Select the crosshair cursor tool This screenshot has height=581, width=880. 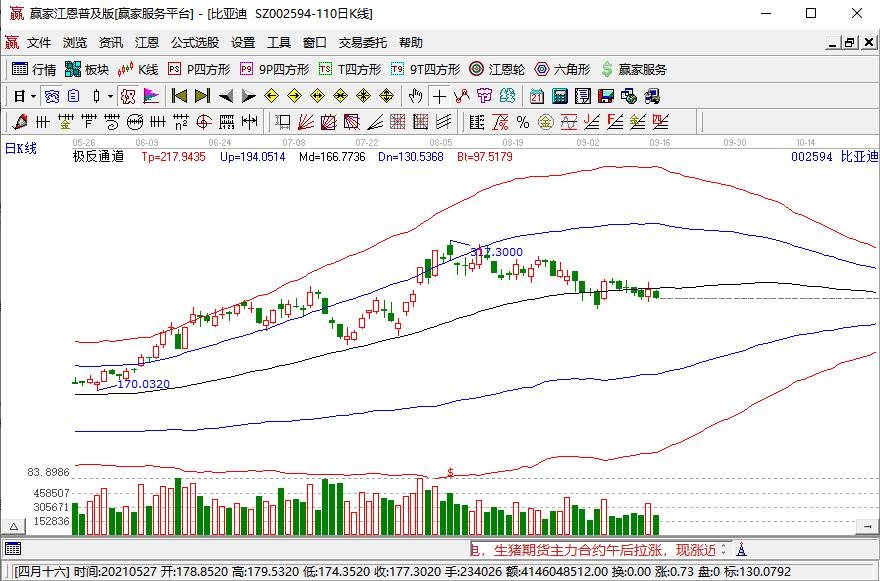click(440, 97)
